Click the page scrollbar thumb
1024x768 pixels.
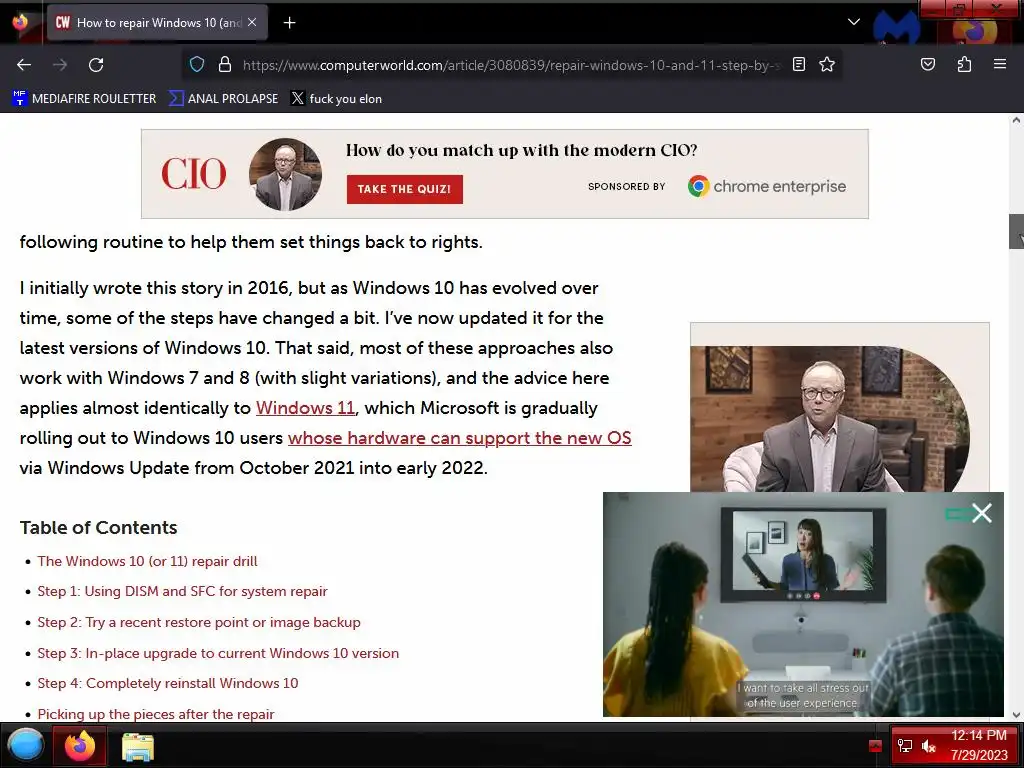[1016, 231]
